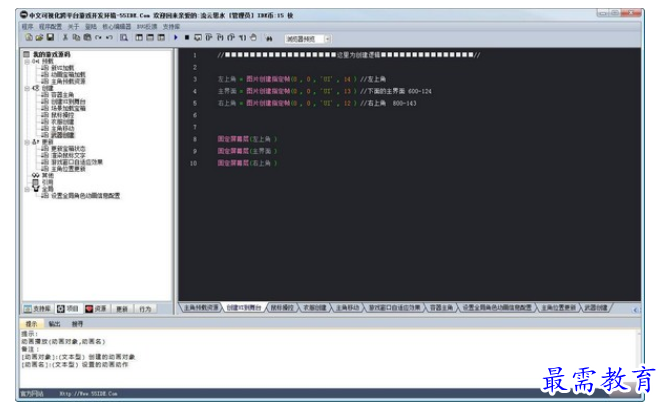The height and width of the screenshot is (411, 664).
Task: Click the Redo arrow icon
Action: click(x=98, y=38)
